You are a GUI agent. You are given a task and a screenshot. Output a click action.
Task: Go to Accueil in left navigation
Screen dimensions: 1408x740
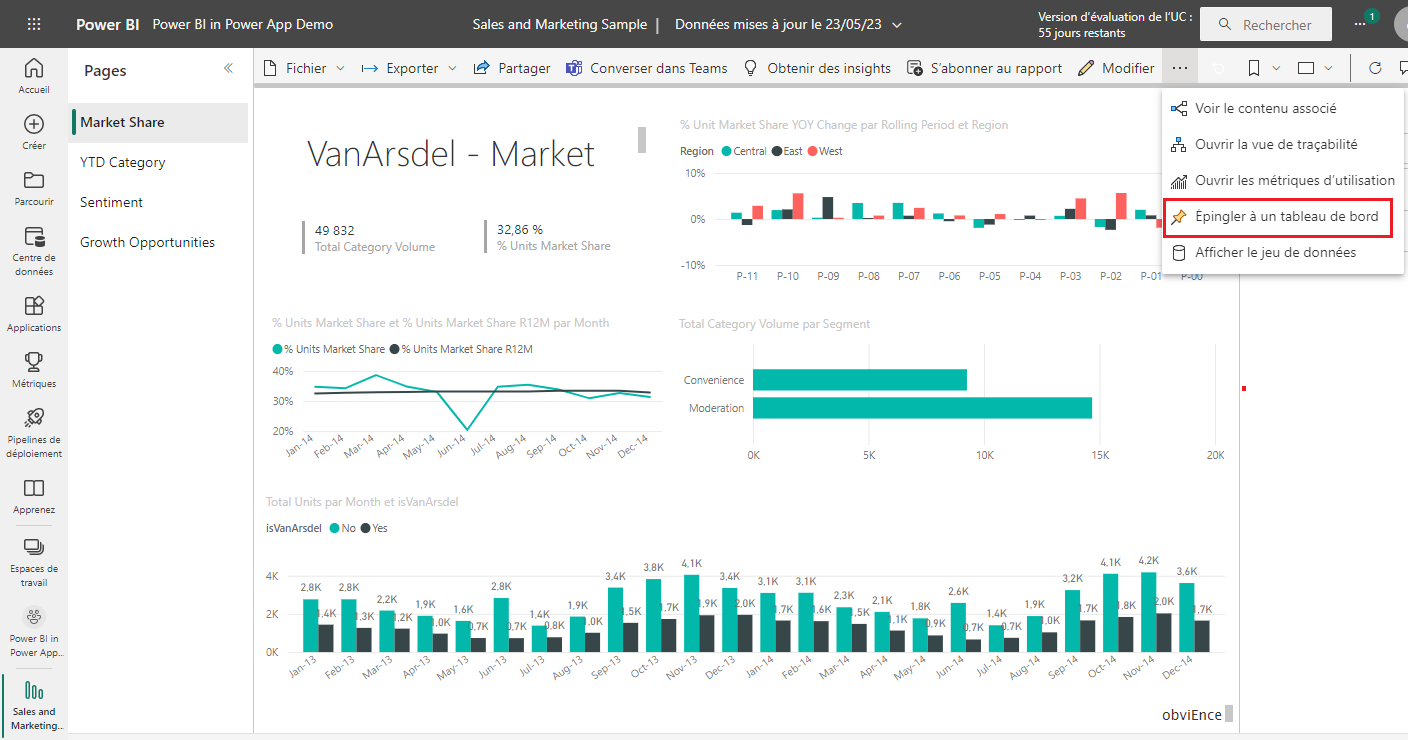[34, 76]
